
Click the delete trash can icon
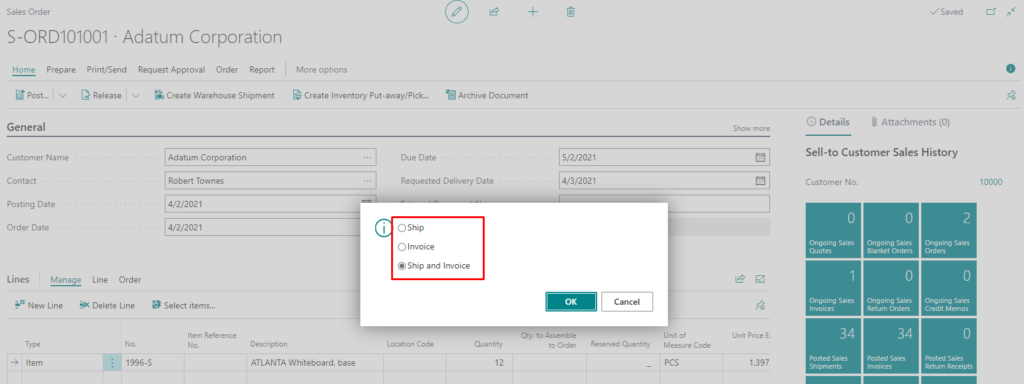tap(570, 12)
